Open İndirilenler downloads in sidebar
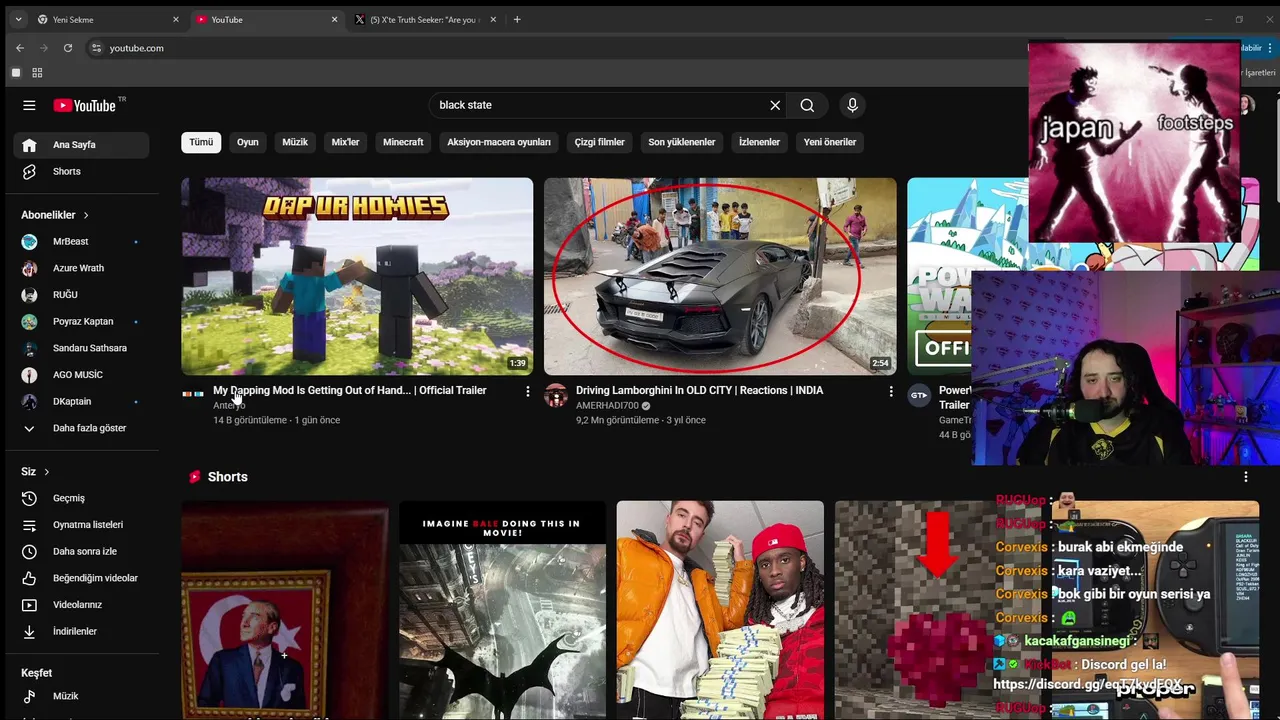The height and width of the screenshot is (720, 1280). pos(81,631)
